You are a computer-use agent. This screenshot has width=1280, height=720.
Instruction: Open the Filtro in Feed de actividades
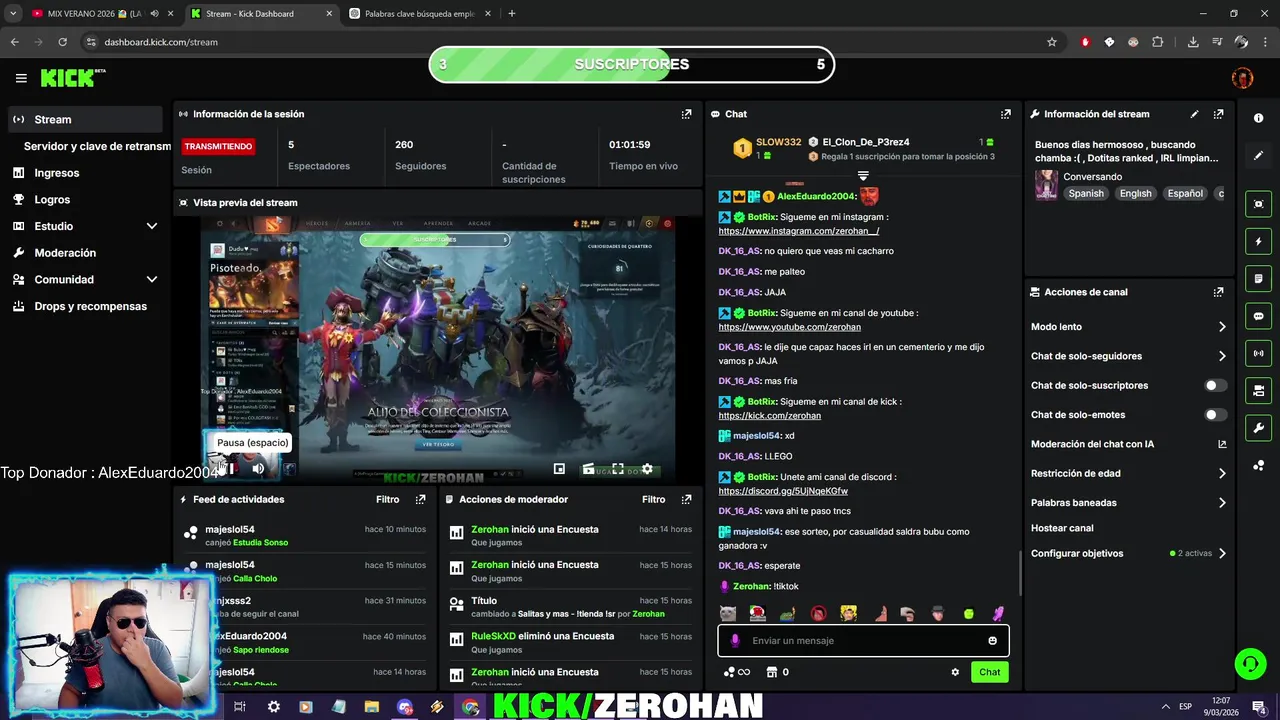[x=387, y=499]
